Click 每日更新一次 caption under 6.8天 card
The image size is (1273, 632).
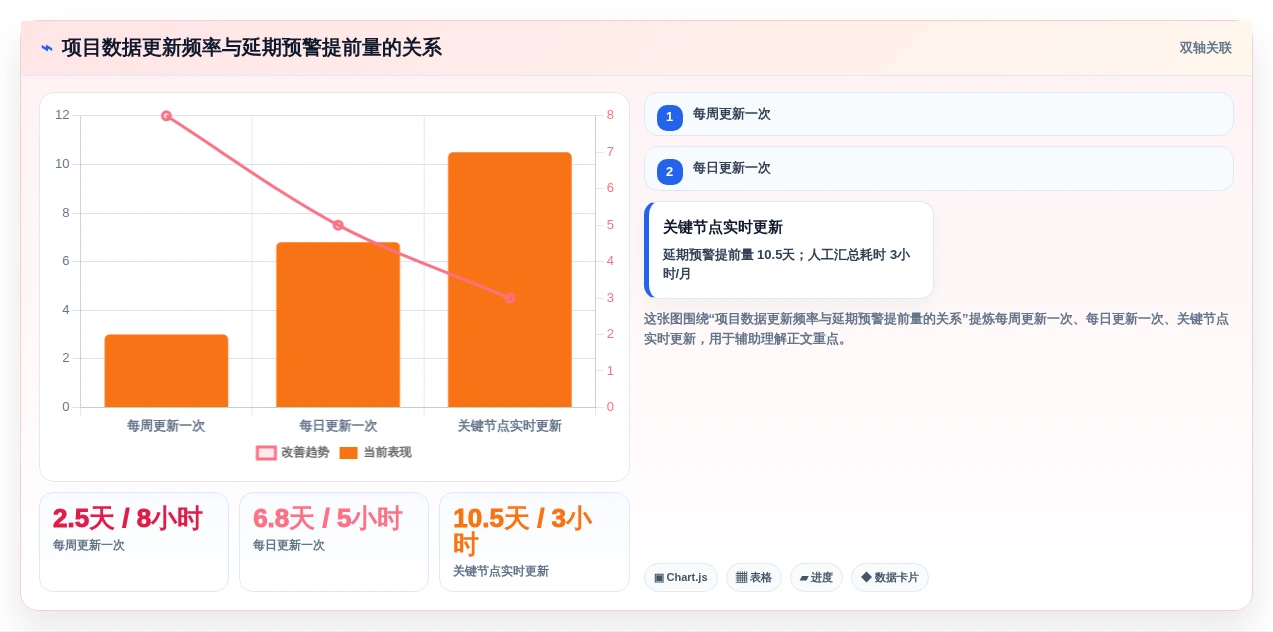pos(289,546)
